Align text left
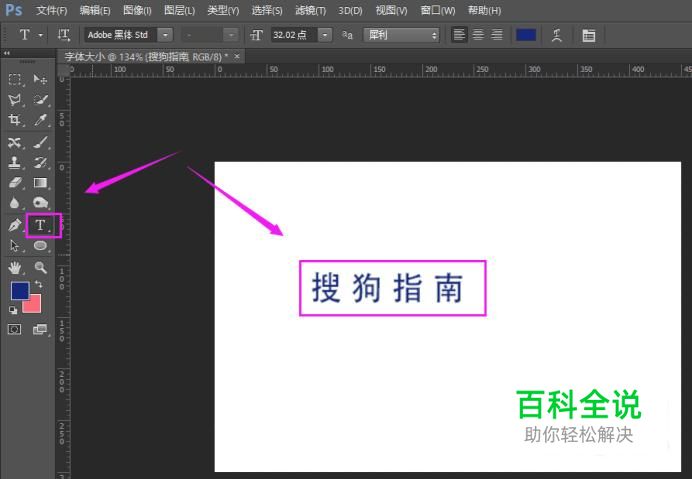This screenshot has width=692, height=479. coord(459,35)
